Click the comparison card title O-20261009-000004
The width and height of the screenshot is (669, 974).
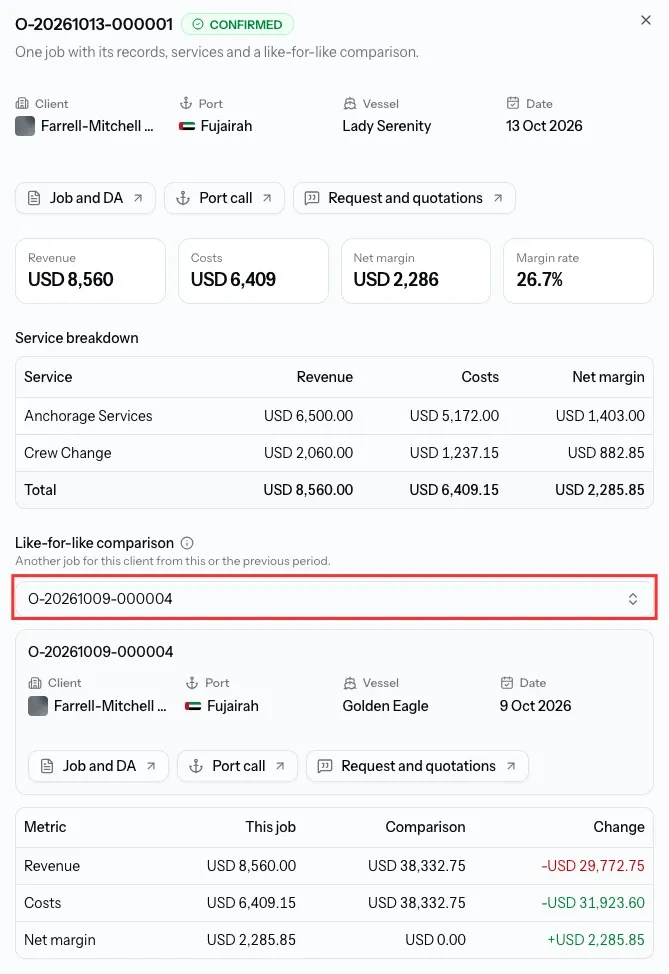101,652
